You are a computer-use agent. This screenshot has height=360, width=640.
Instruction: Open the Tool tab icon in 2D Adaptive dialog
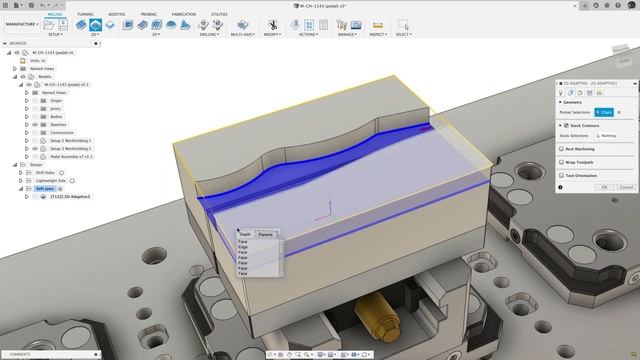pyautogui.click(x=561, y=93)
